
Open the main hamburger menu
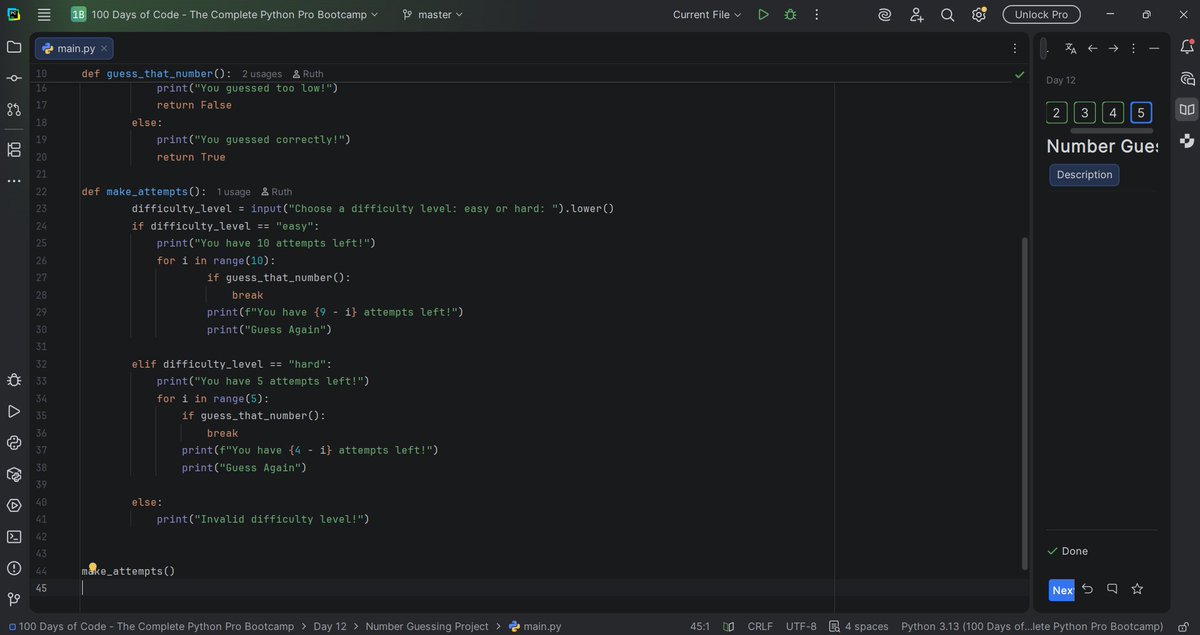pos(44,15)
